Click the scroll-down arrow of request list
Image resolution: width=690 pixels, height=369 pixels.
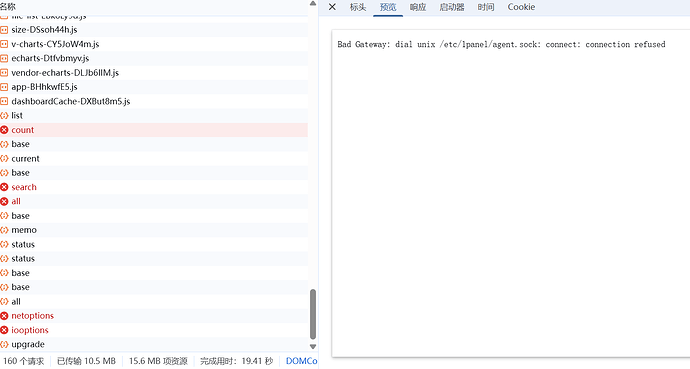click(313, 347)
